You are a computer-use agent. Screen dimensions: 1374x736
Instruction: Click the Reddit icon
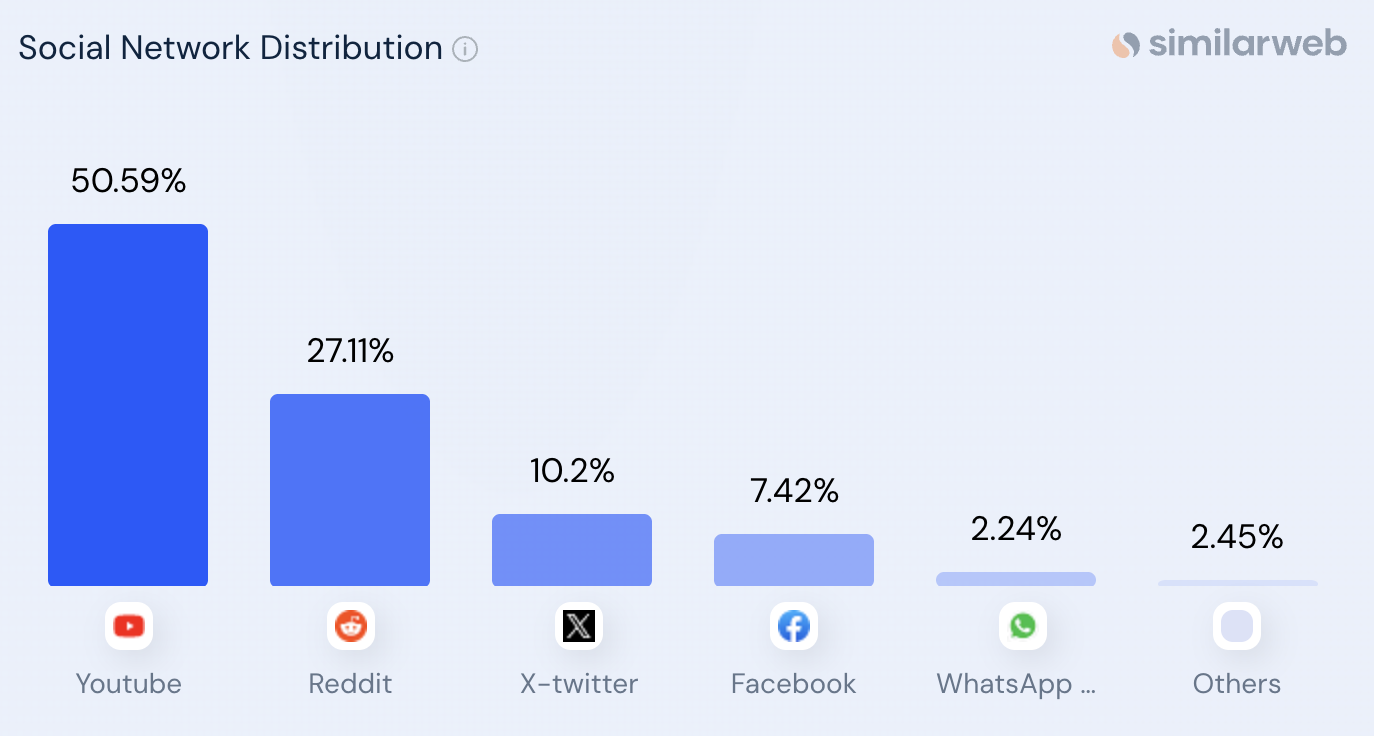(351, 627)
